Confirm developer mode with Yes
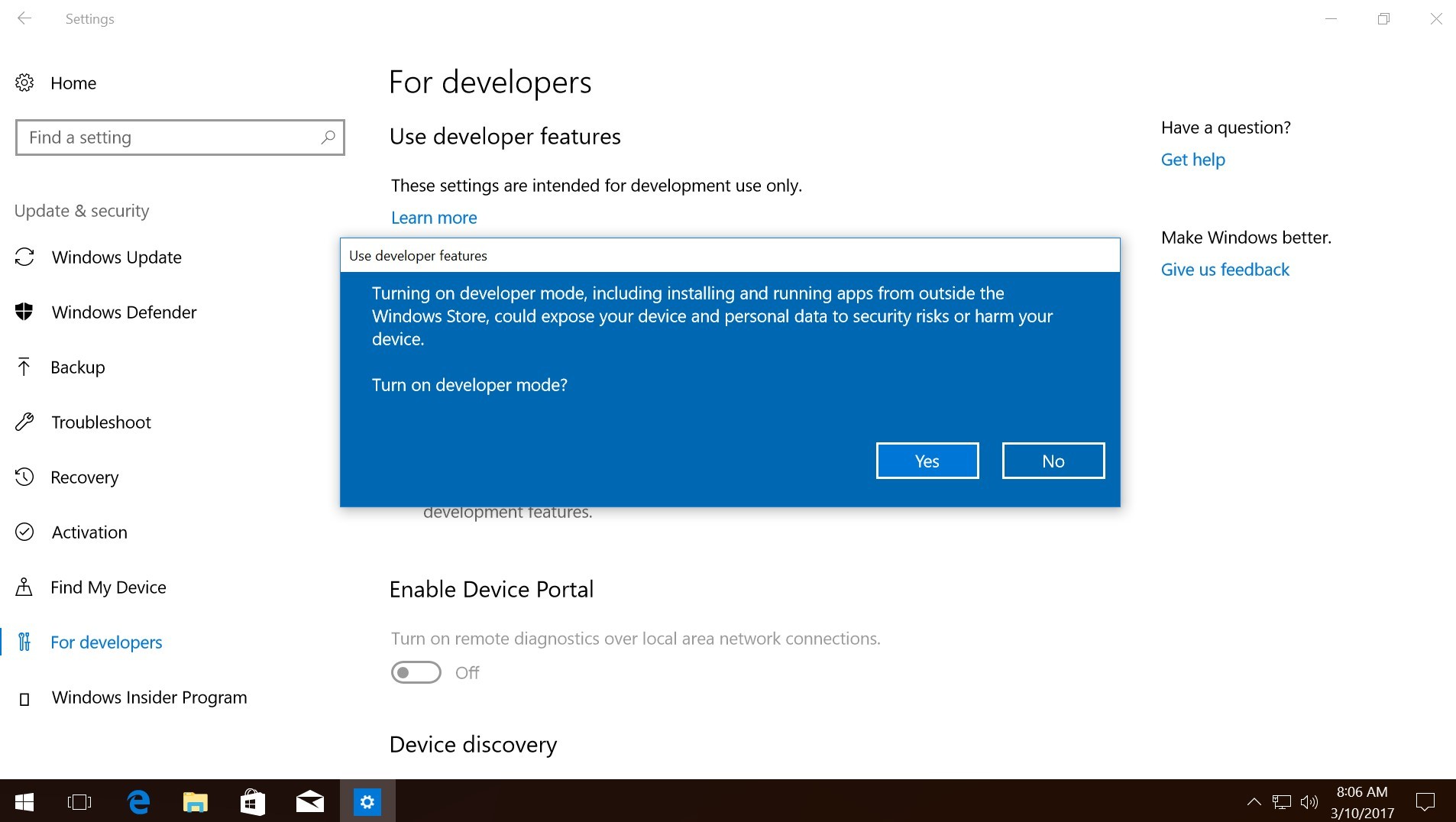Viewport: 1456px width, 822px height. (x=927, y=461)
